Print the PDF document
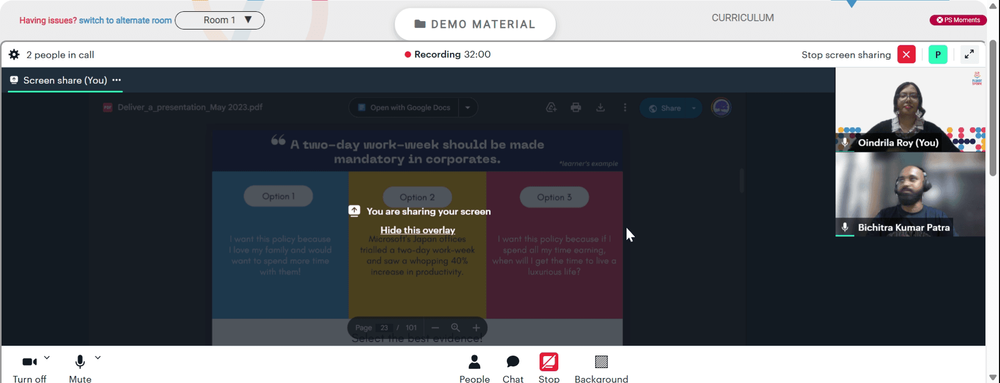This screenshot has height=383, width=1000. pos(576,108)
